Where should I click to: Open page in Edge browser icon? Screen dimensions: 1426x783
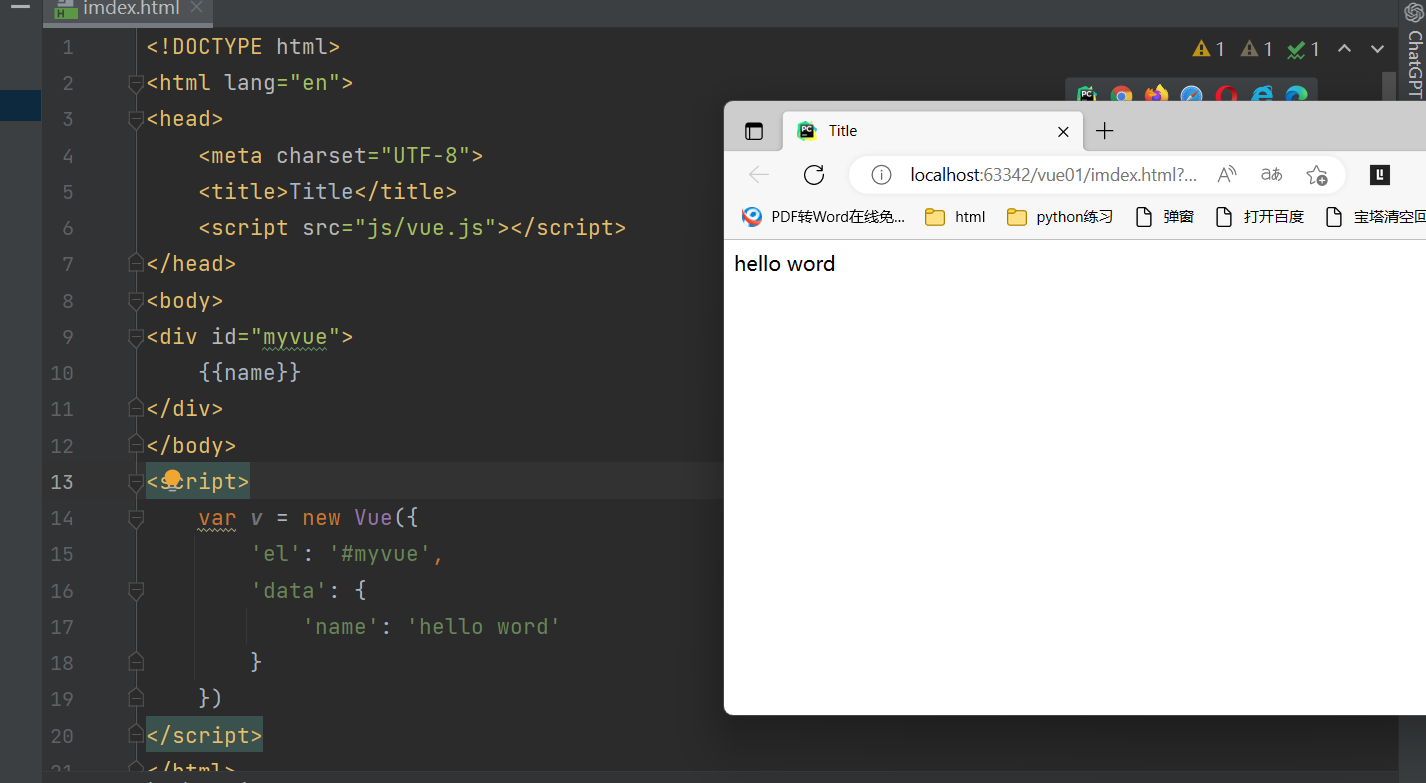pyautogui.click(x=1296, y=95)
